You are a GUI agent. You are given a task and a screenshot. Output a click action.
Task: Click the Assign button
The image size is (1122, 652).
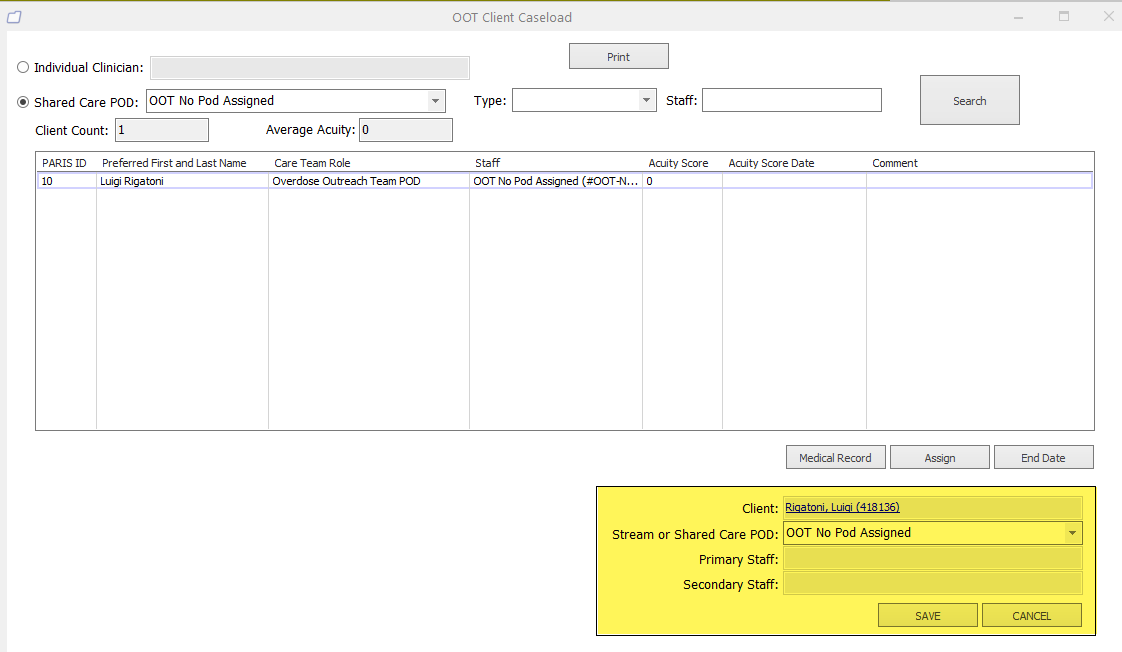click(x=939, y=458)
